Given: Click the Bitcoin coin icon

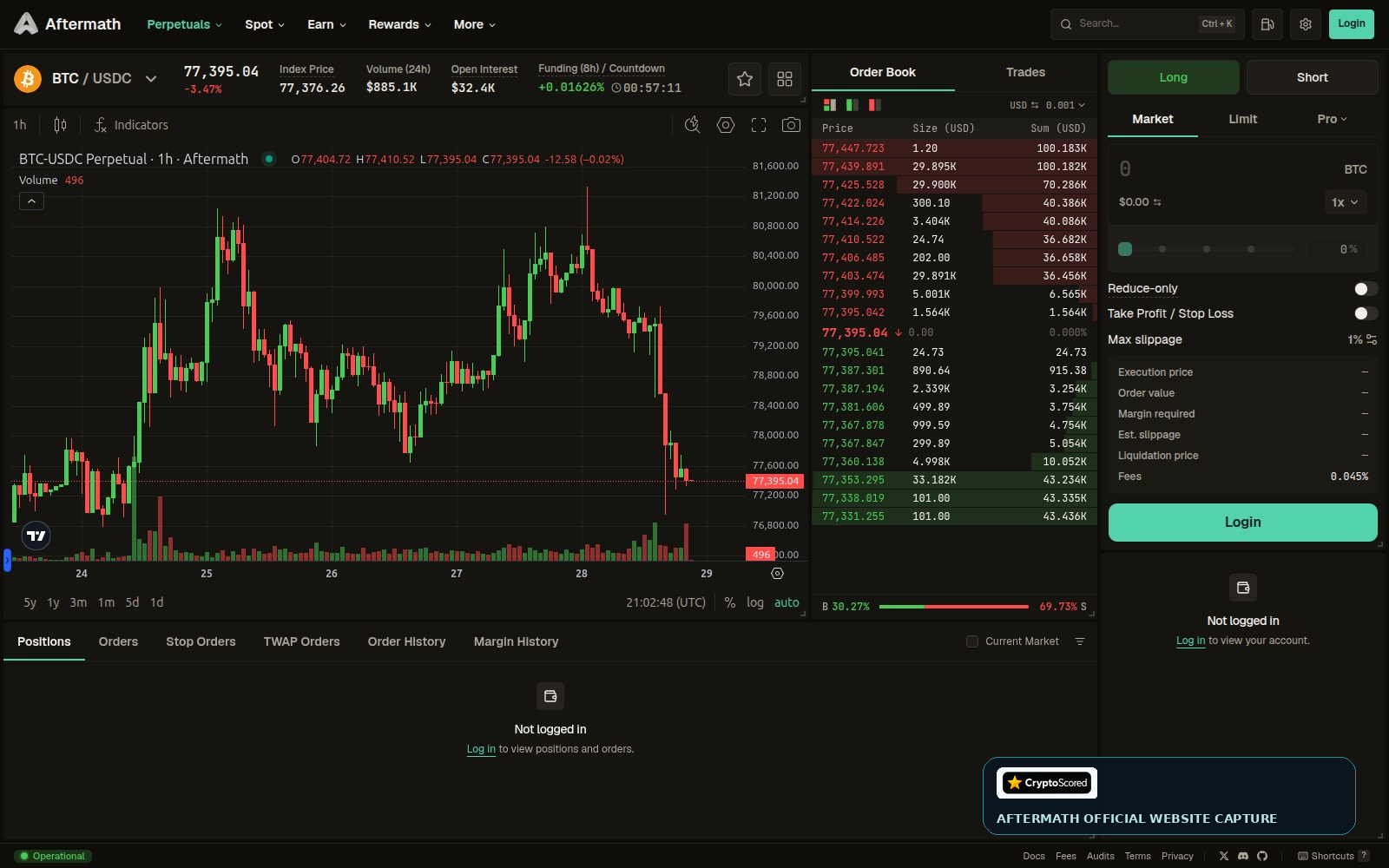Looking at the screenshot, I should 28,79.
